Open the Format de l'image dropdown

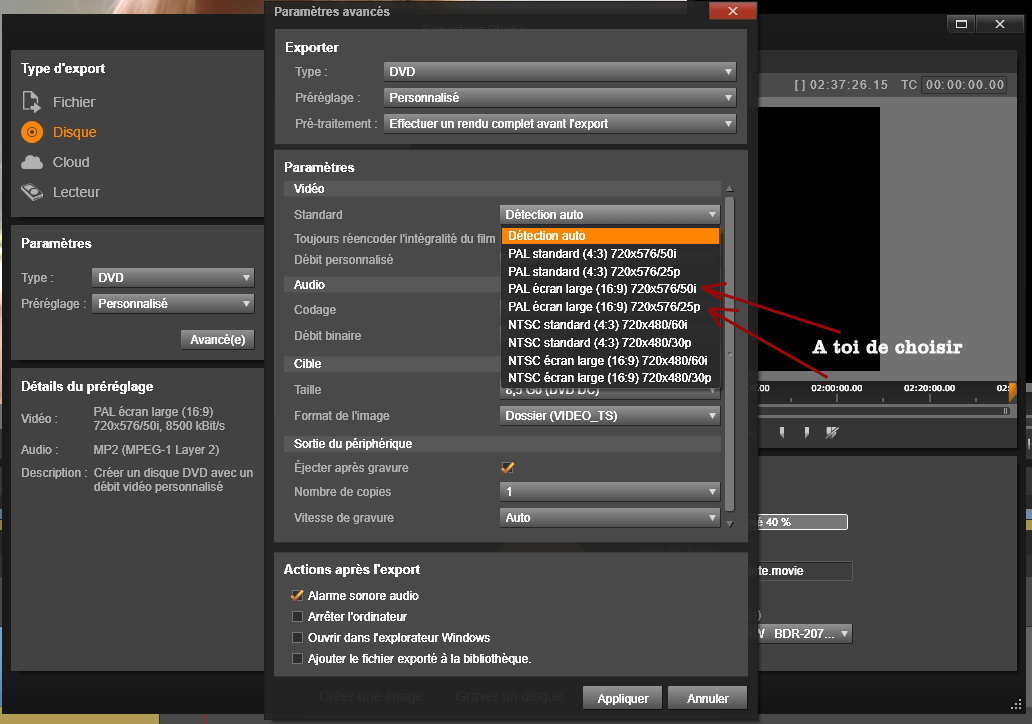[x=609, y=416]
